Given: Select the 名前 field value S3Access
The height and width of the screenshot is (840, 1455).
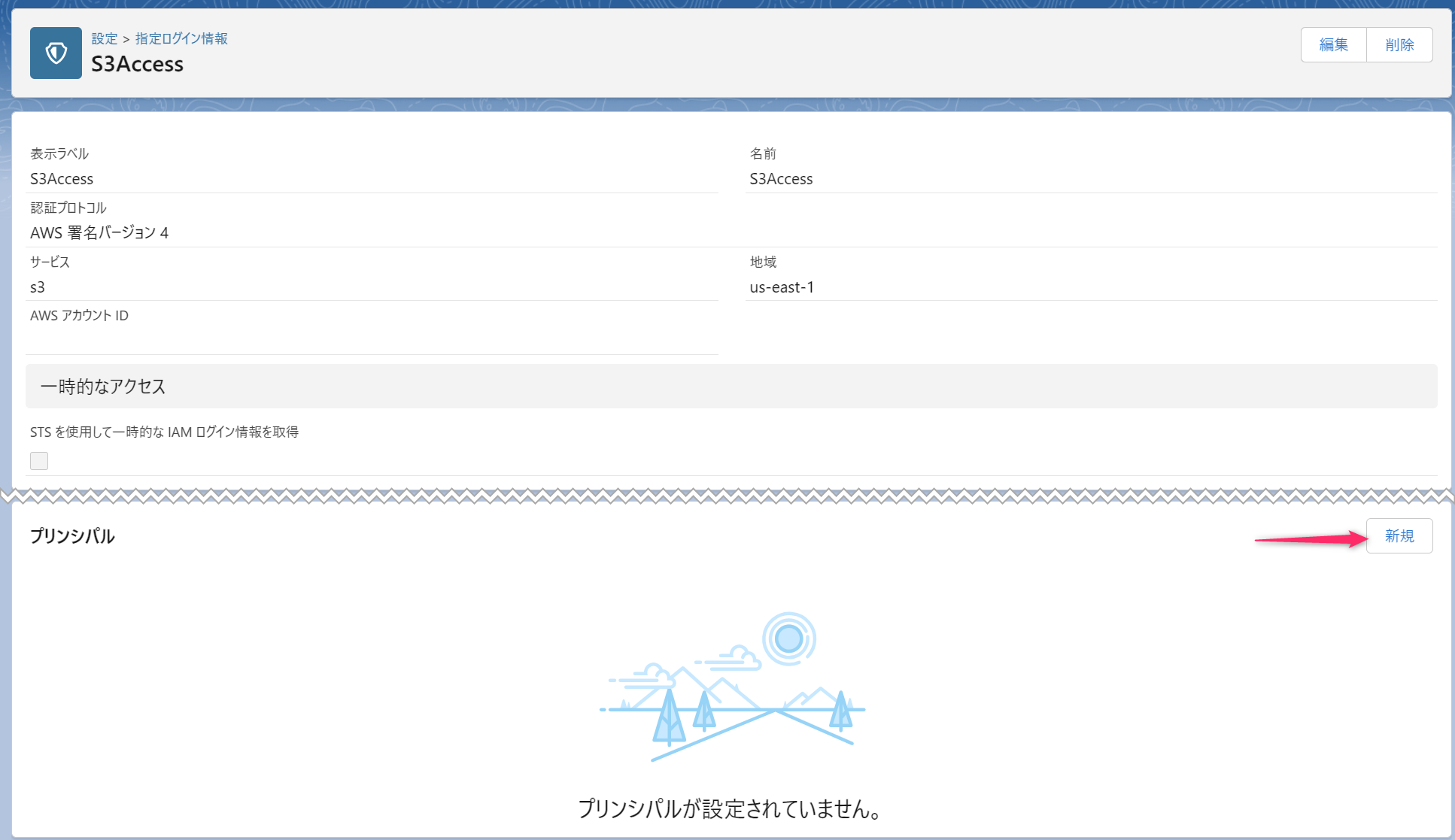Looking at the screenshot, I should [x=781, y=179].
